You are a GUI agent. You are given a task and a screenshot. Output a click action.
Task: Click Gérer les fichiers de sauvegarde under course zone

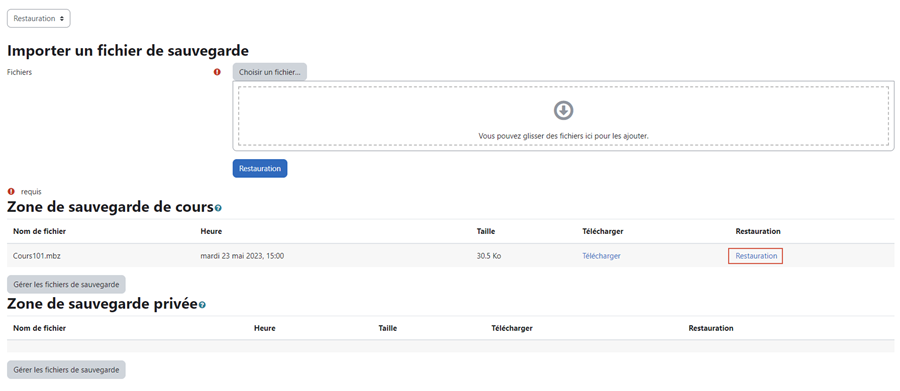tap(66, 284)
